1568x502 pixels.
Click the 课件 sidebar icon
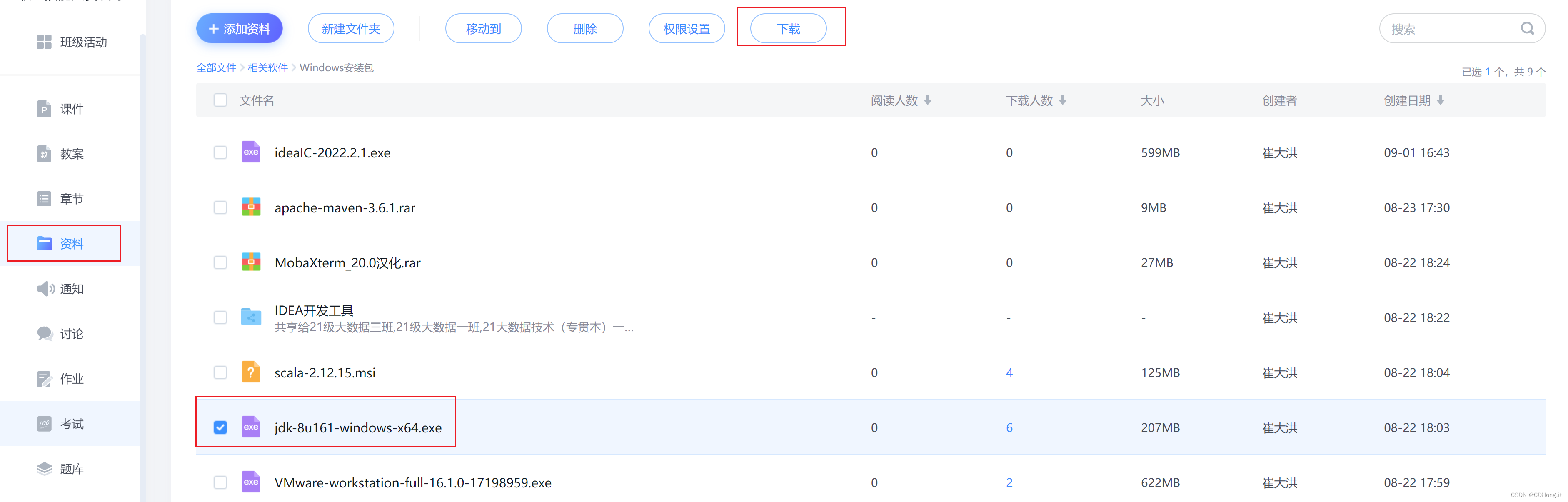click(44, 108)
